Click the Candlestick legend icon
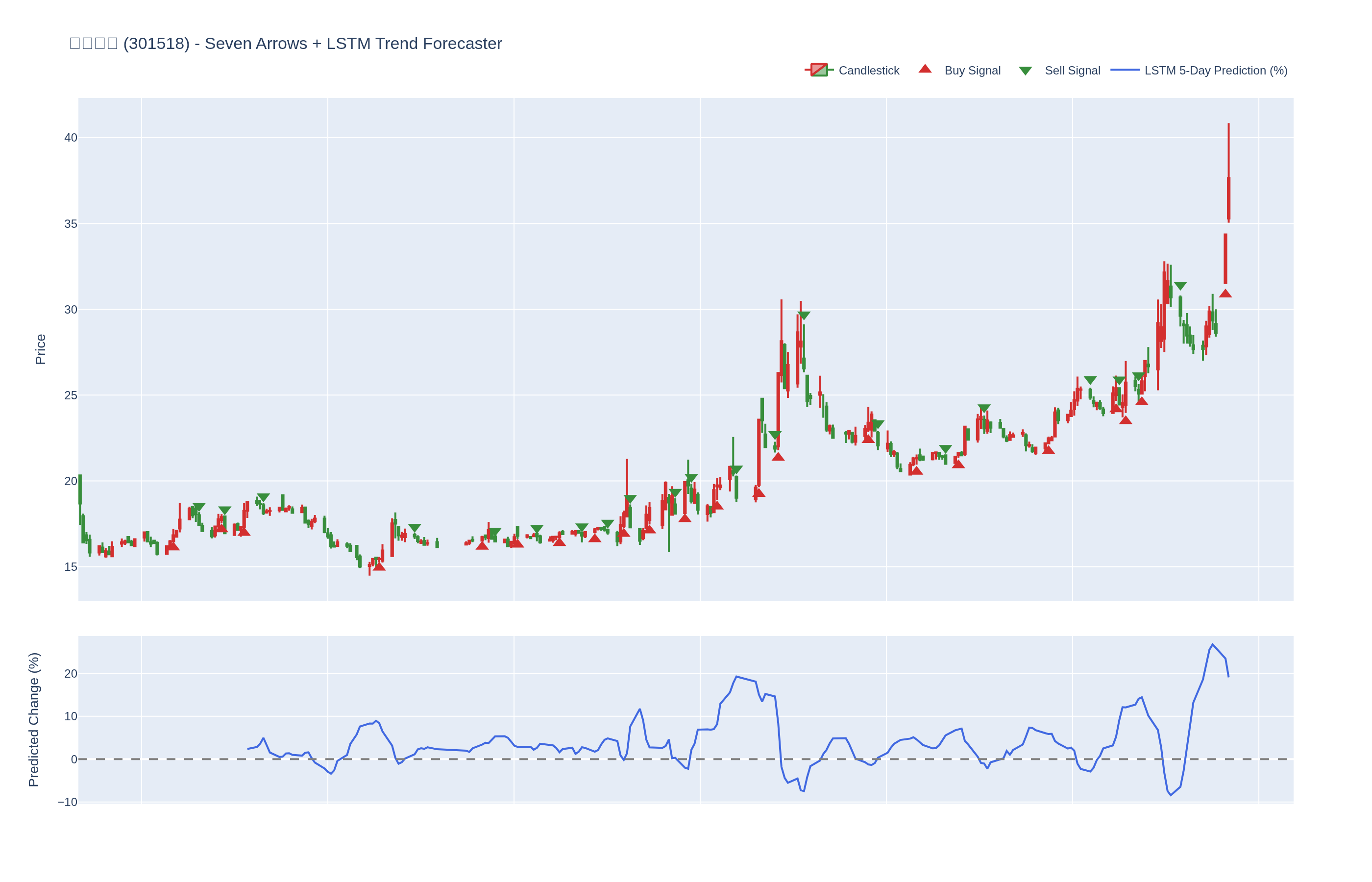Image resolution: width=1372 pixels, height=882 pixels. 818,71
